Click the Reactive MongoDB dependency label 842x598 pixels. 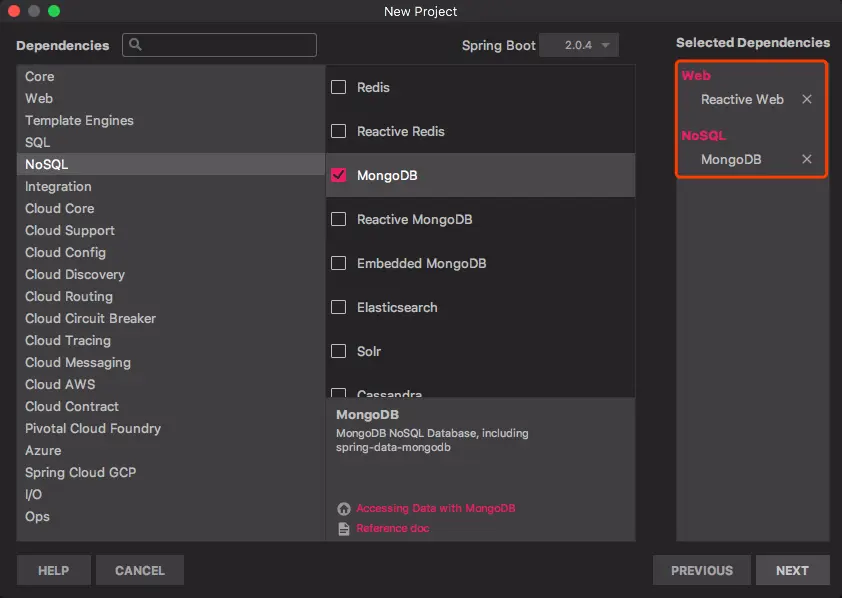(415, 220)
